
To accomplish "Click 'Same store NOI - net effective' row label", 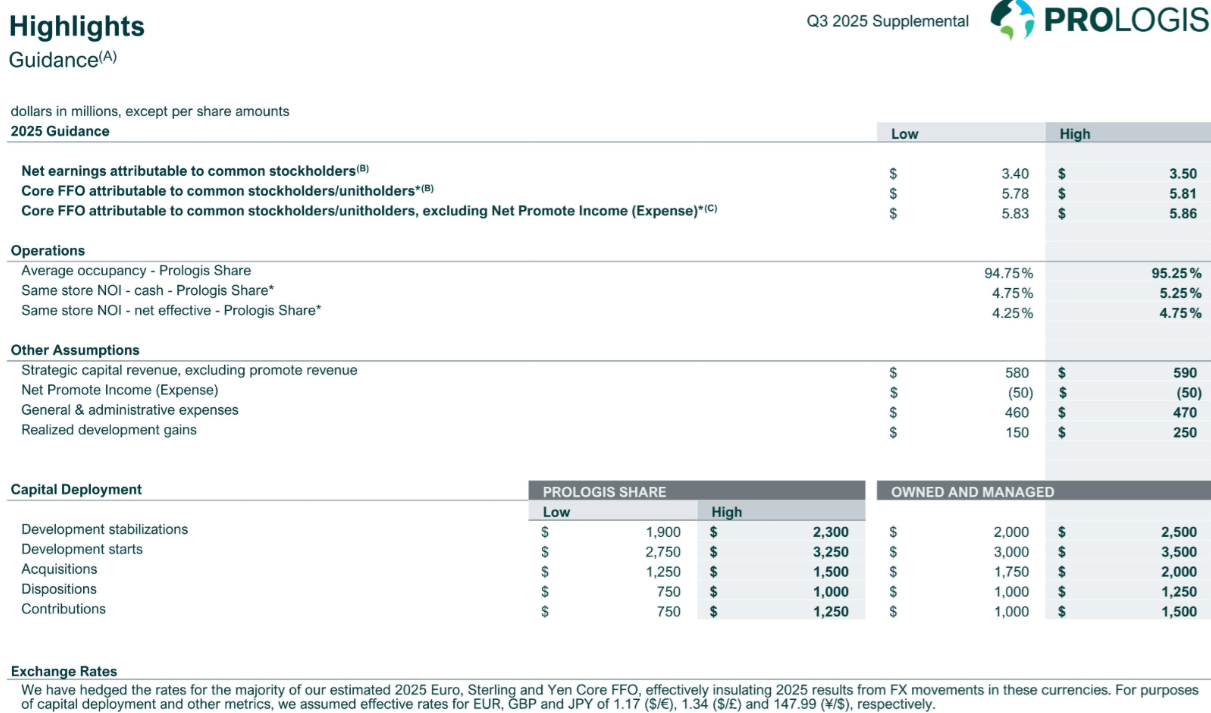I will (x=171, y=311).
